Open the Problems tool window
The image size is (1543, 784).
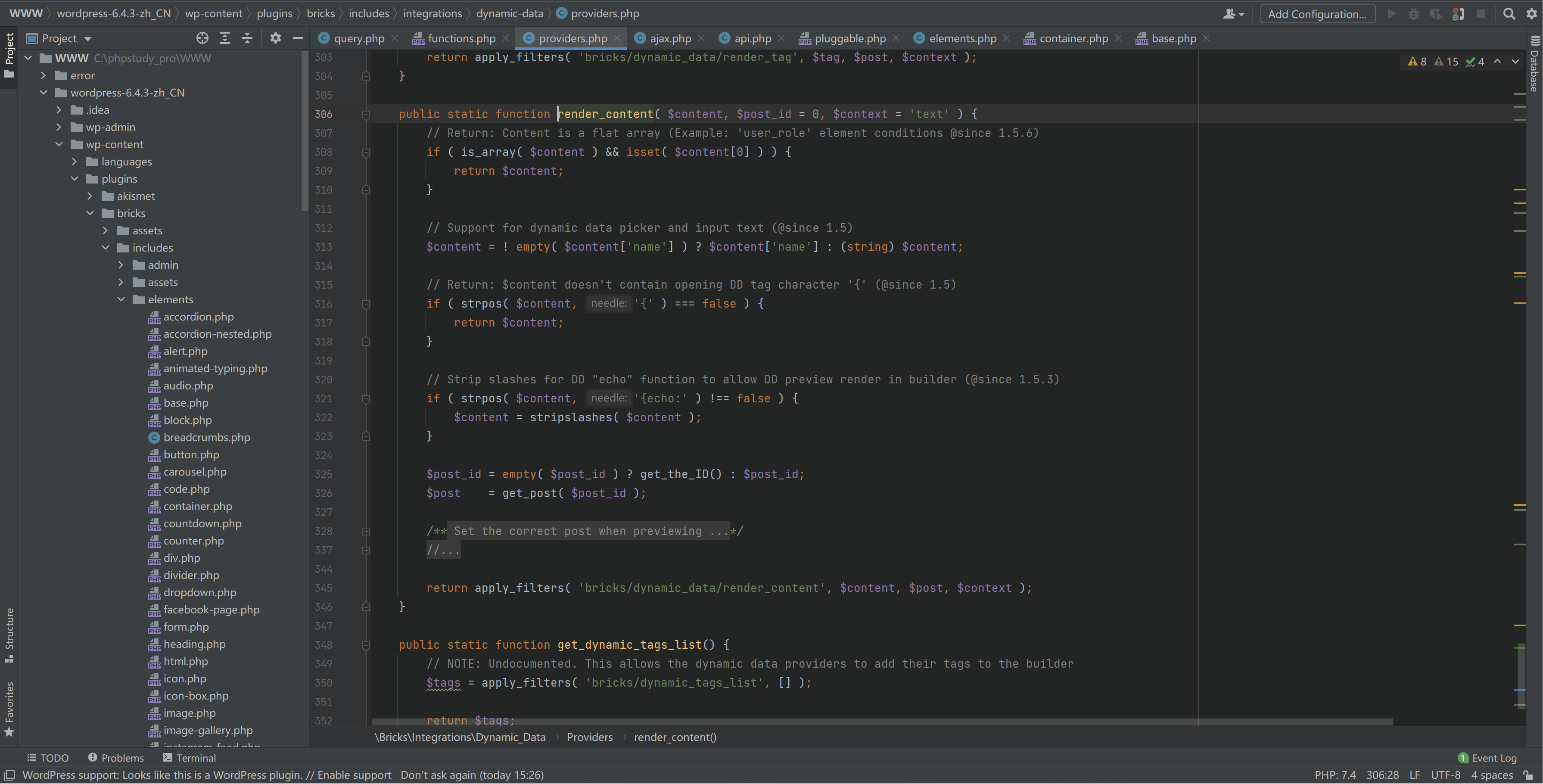click(x=116, y=758)
